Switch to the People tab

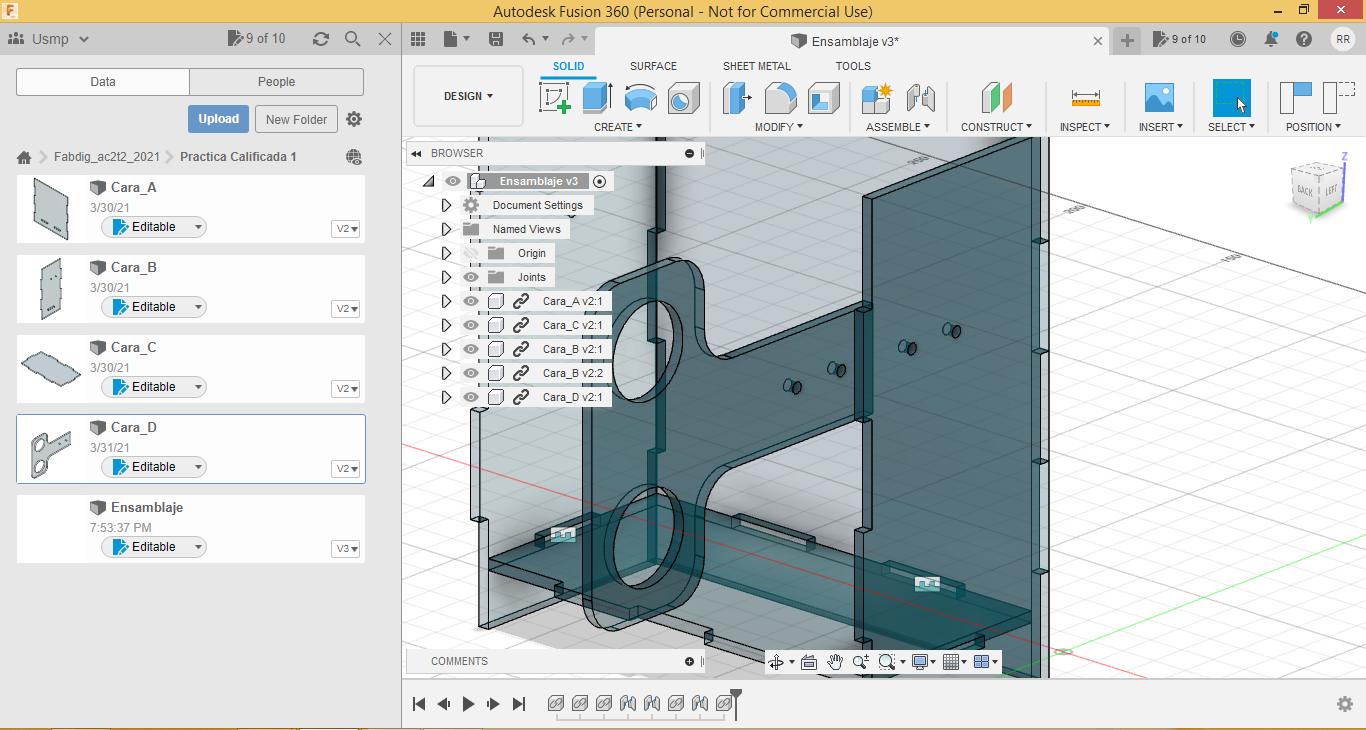pyautogui.click(x=276, y=82)
